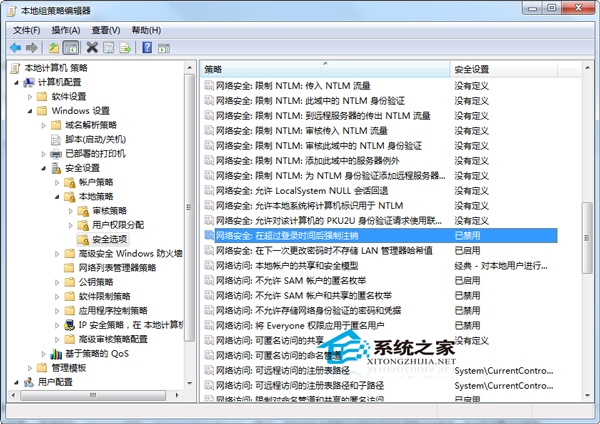Go up one level with the folder-up icon
The width and height of the screenshot is (600, 424).
(54, 48)
